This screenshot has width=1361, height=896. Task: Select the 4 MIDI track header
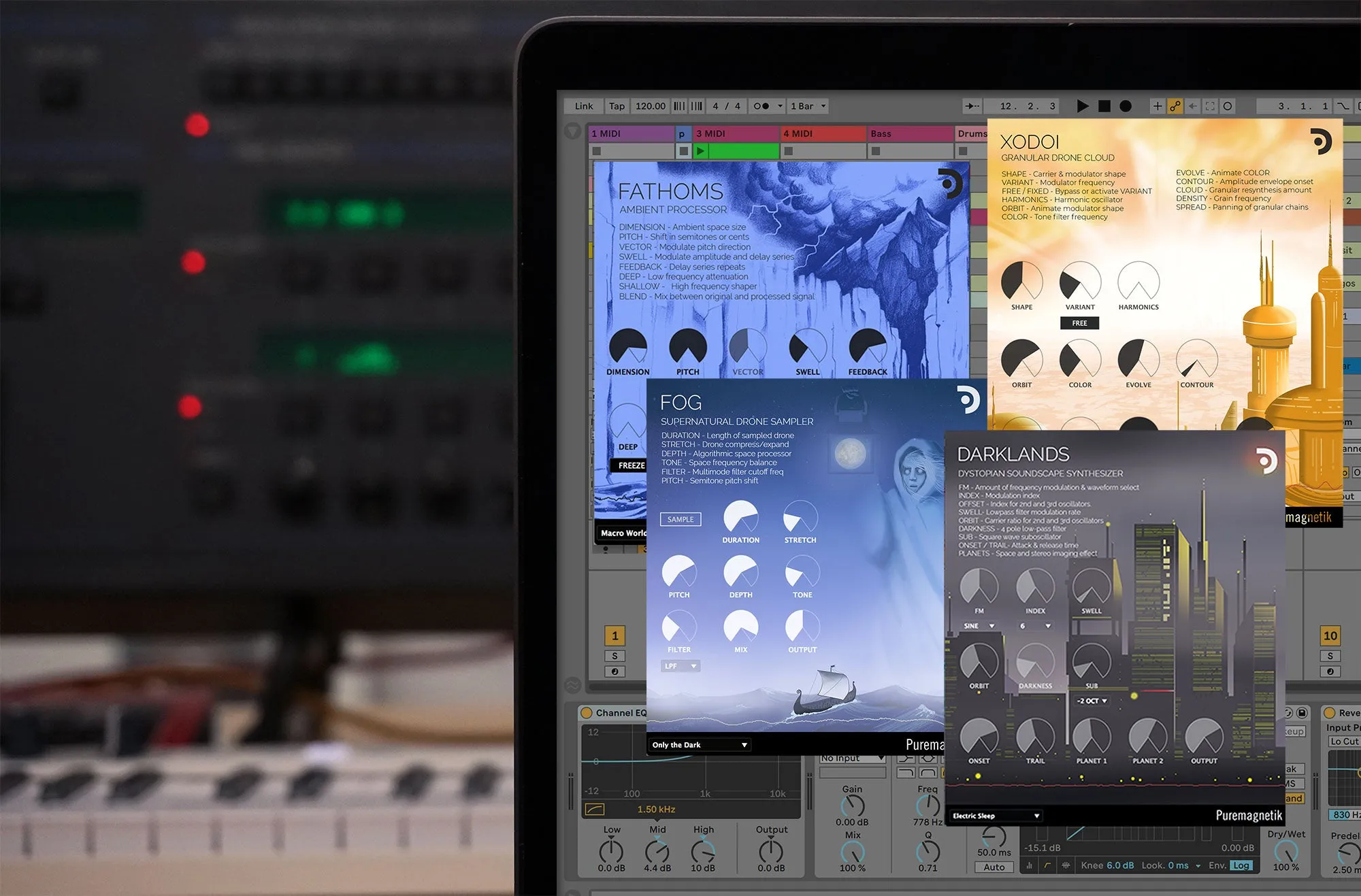click(x=823, y=133)
